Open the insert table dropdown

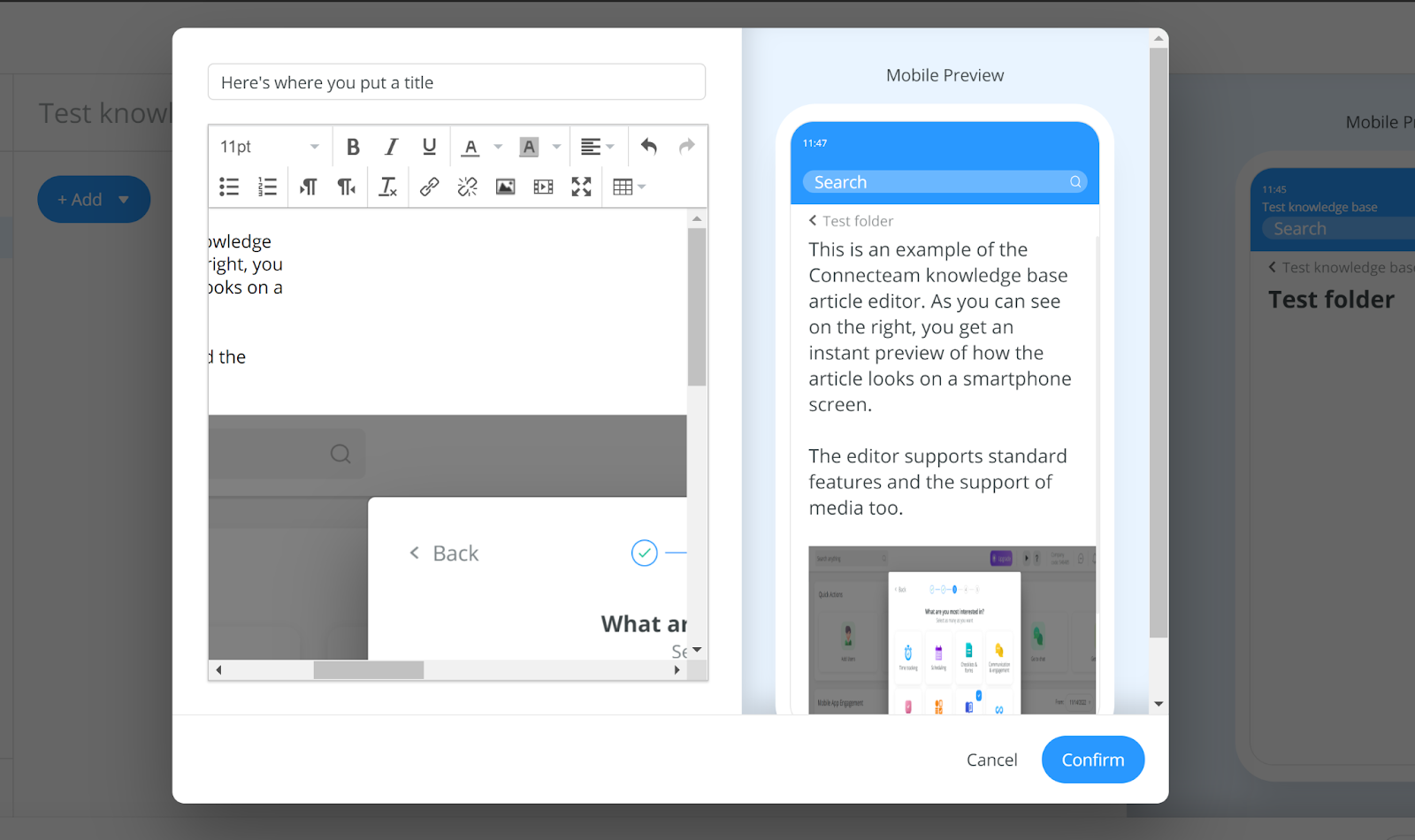click(x=629, y=187)
